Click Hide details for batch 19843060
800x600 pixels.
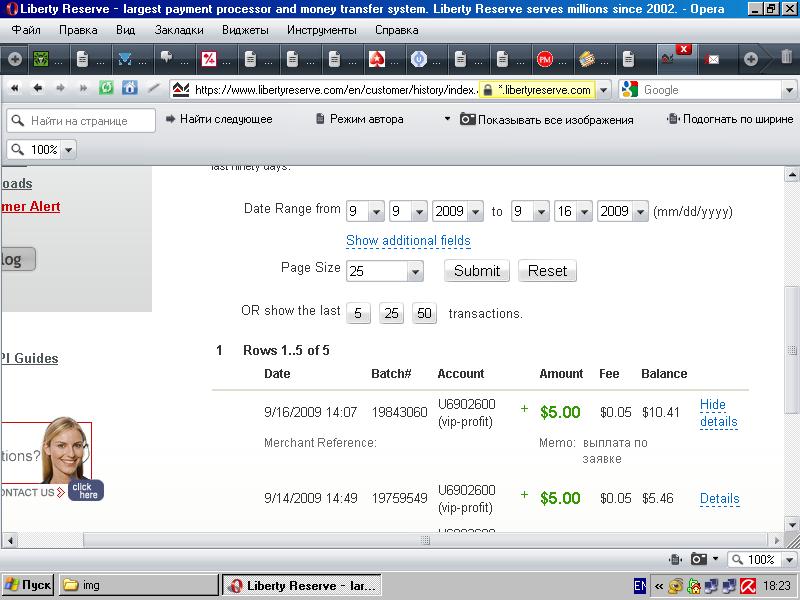[718, 413]
